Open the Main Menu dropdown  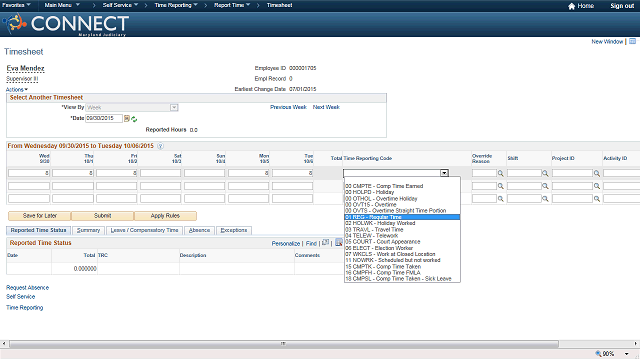click(62, 5)
